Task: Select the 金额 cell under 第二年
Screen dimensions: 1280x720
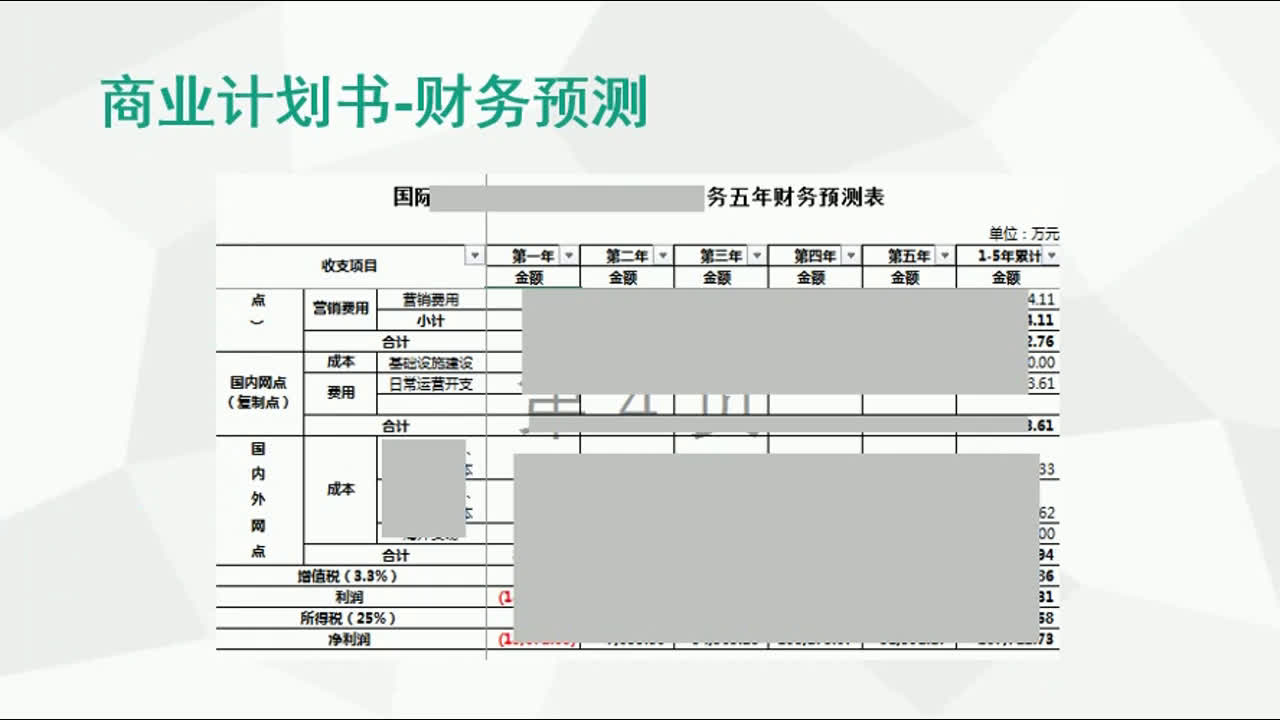Action: click(626, 278)
